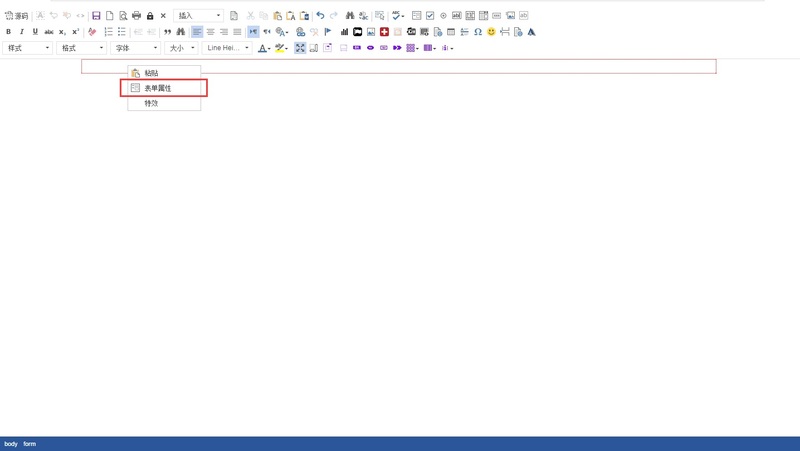800x451 pixels.
Task: Click the Block quote icon
Action: (167, 32)
